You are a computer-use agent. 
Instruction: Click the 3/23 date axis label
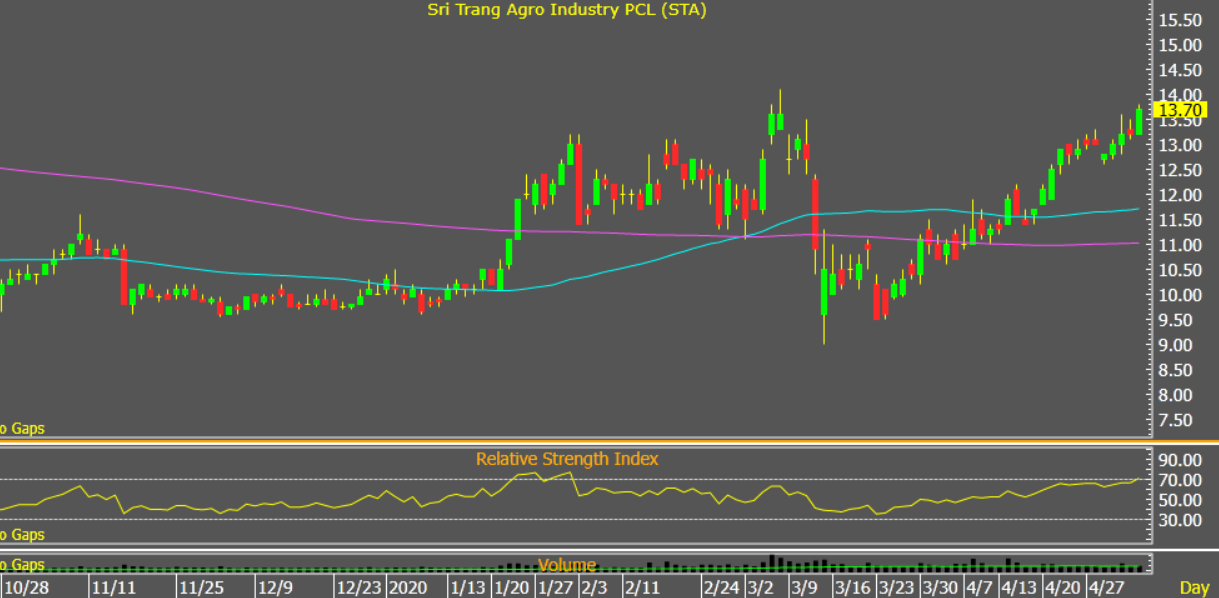(898, 587)
